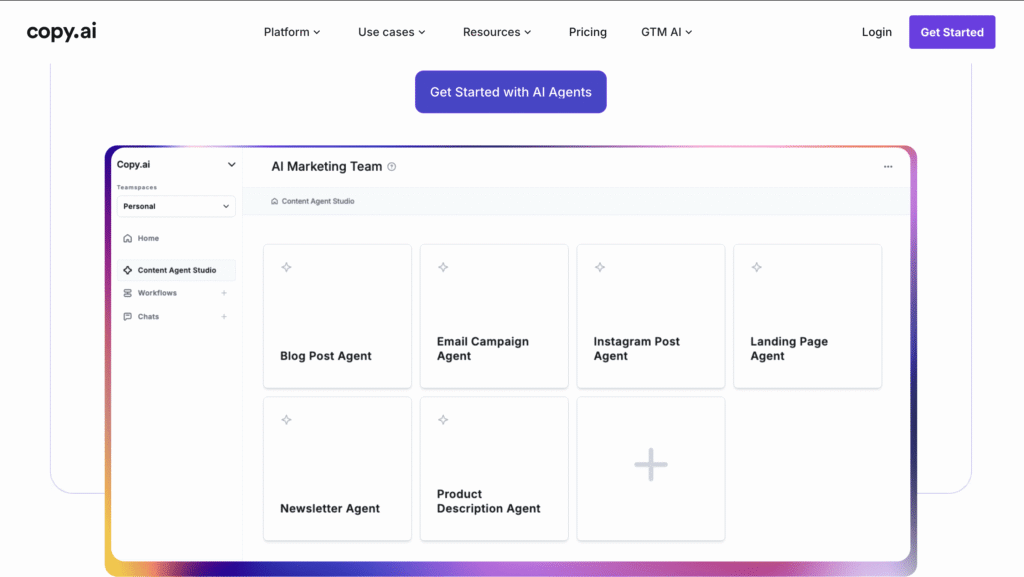The image size is (1024, 577).
Task: Open the Email Campaign Agent card
Action: coord(493,316)
